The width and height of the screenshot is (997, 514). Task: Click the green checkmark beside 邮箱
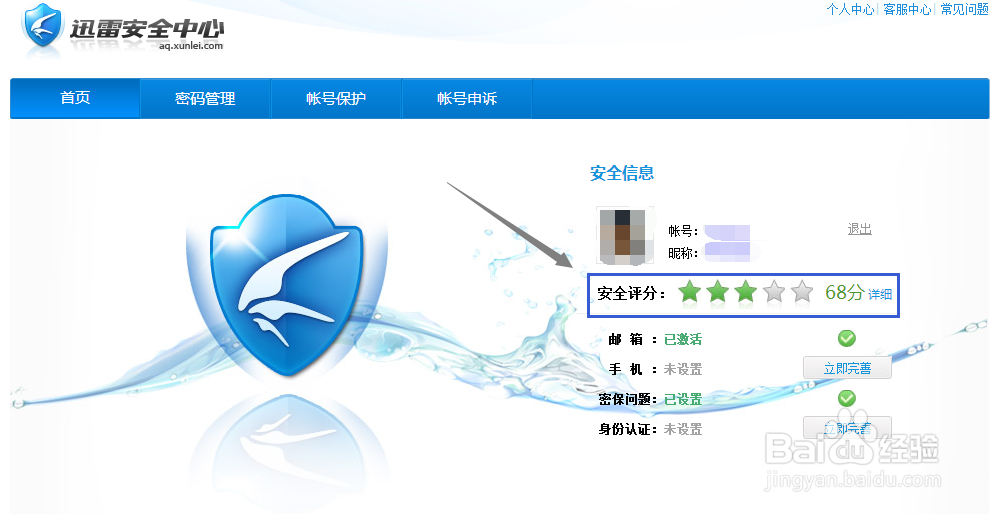(846, 338)
